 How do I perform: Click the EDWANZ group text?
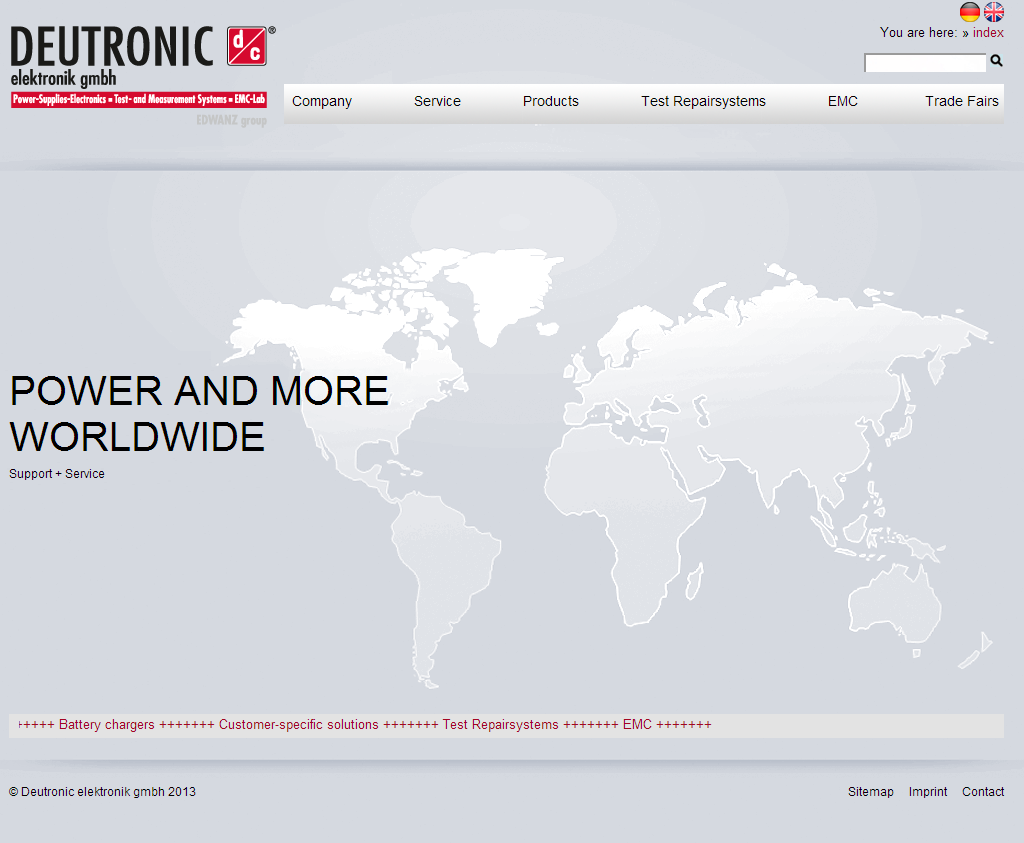(231, 120)
